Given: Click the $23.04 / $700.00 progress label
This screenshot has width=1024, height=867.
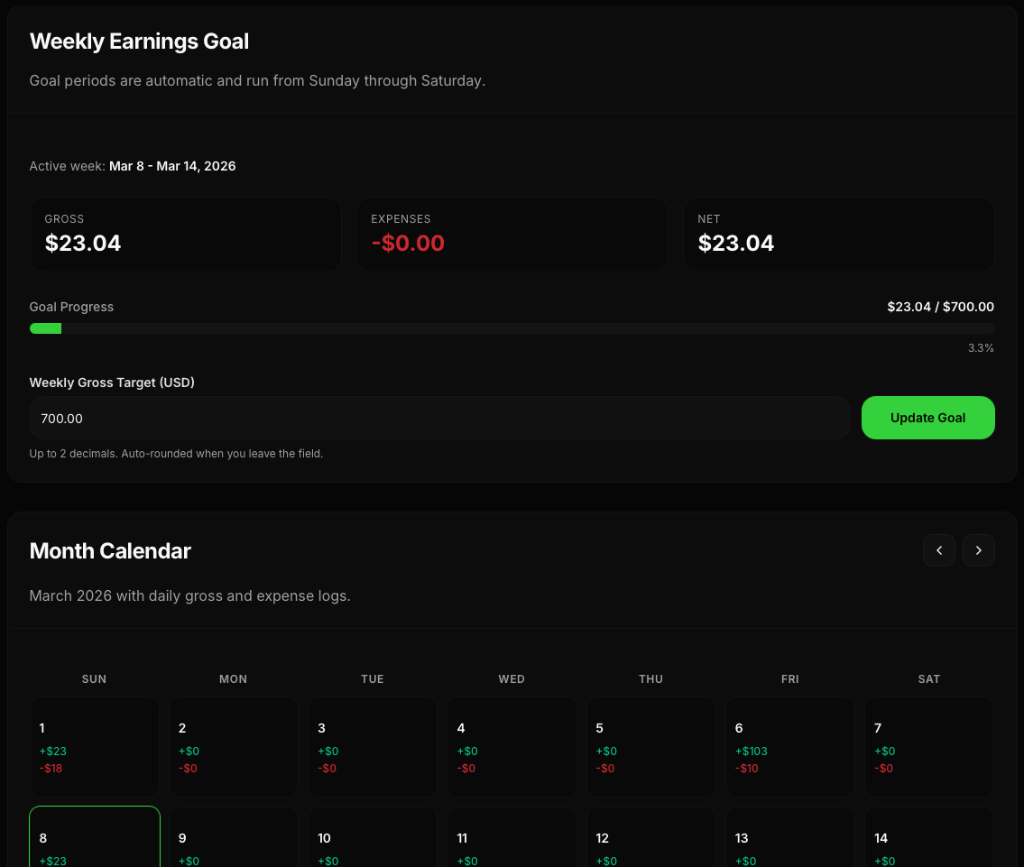Looking at the screenshot, I should pos(940,307).
